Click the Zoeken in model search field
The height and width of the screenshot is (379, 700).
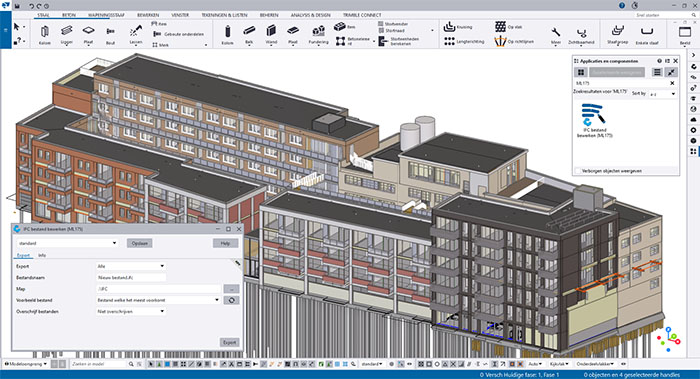(99, 364)
